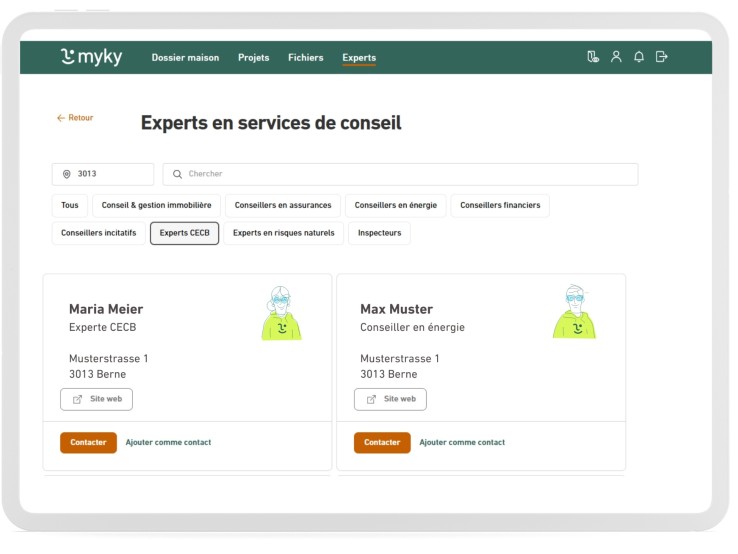Click the magnifier icon in search bar

(x=177, y=174)
